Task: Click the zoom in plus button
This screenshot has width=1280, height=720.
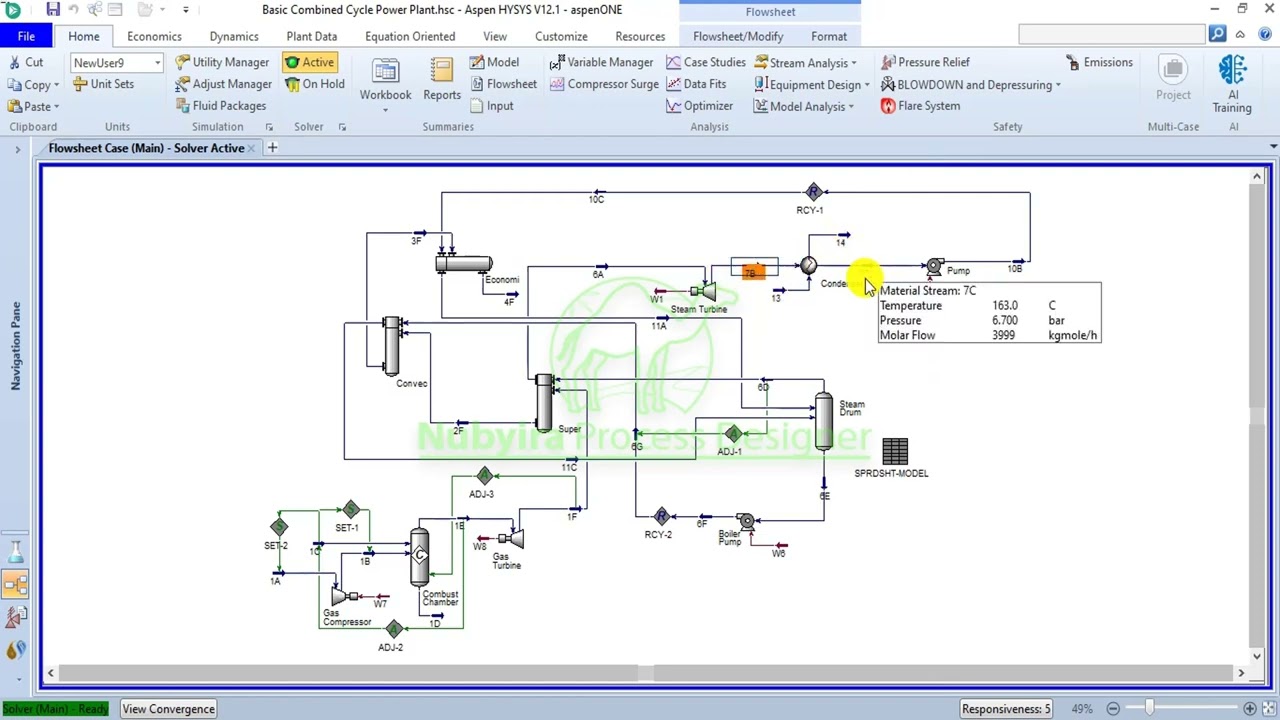Action: point(1250,709)
